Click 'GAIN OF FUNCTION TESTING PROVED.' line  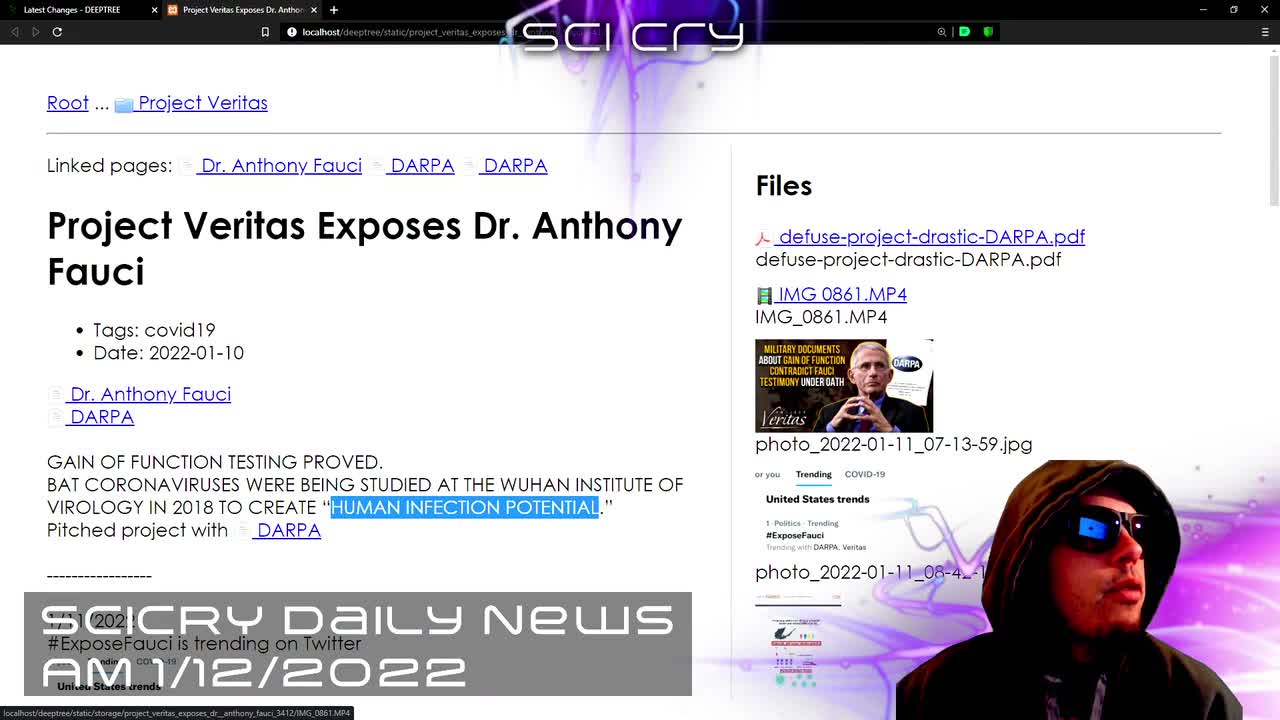(215, 462)
